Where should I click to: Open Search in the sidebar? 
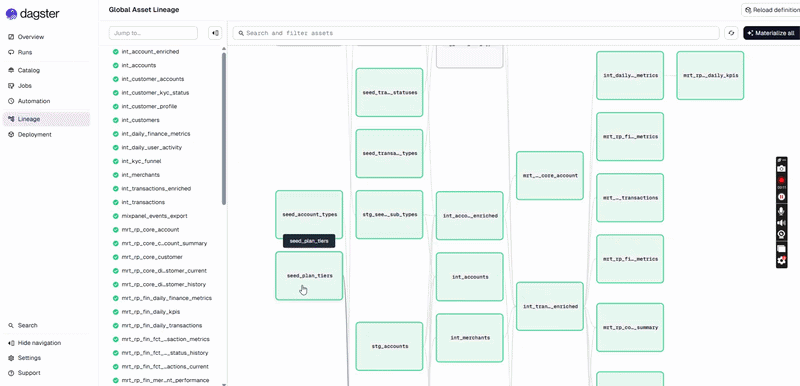coord(23,325)
